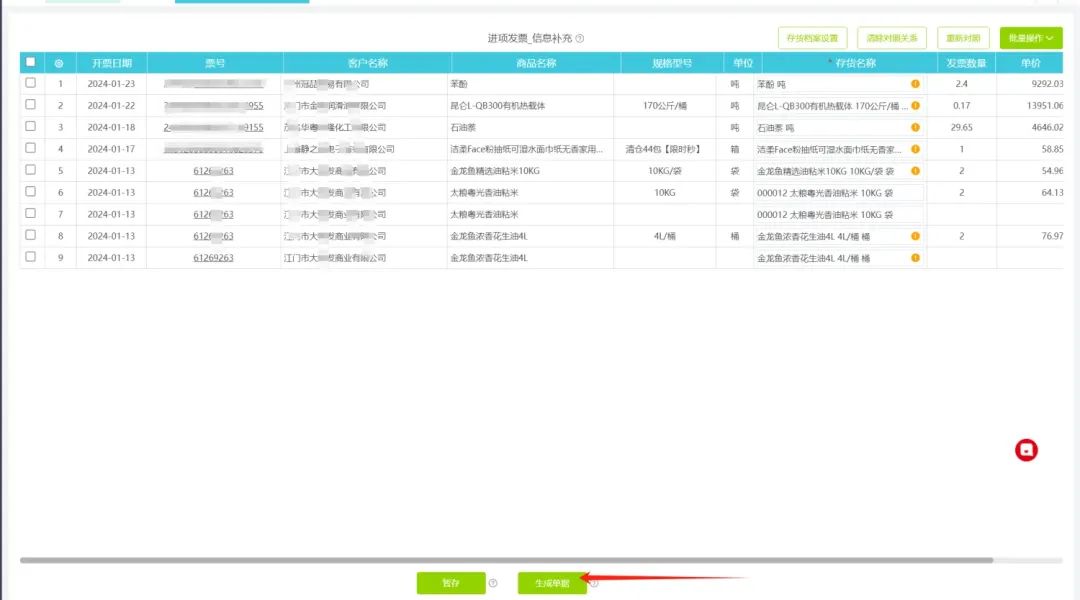
Task: Open the 批量操作 dropdown
Action: 1031,39
